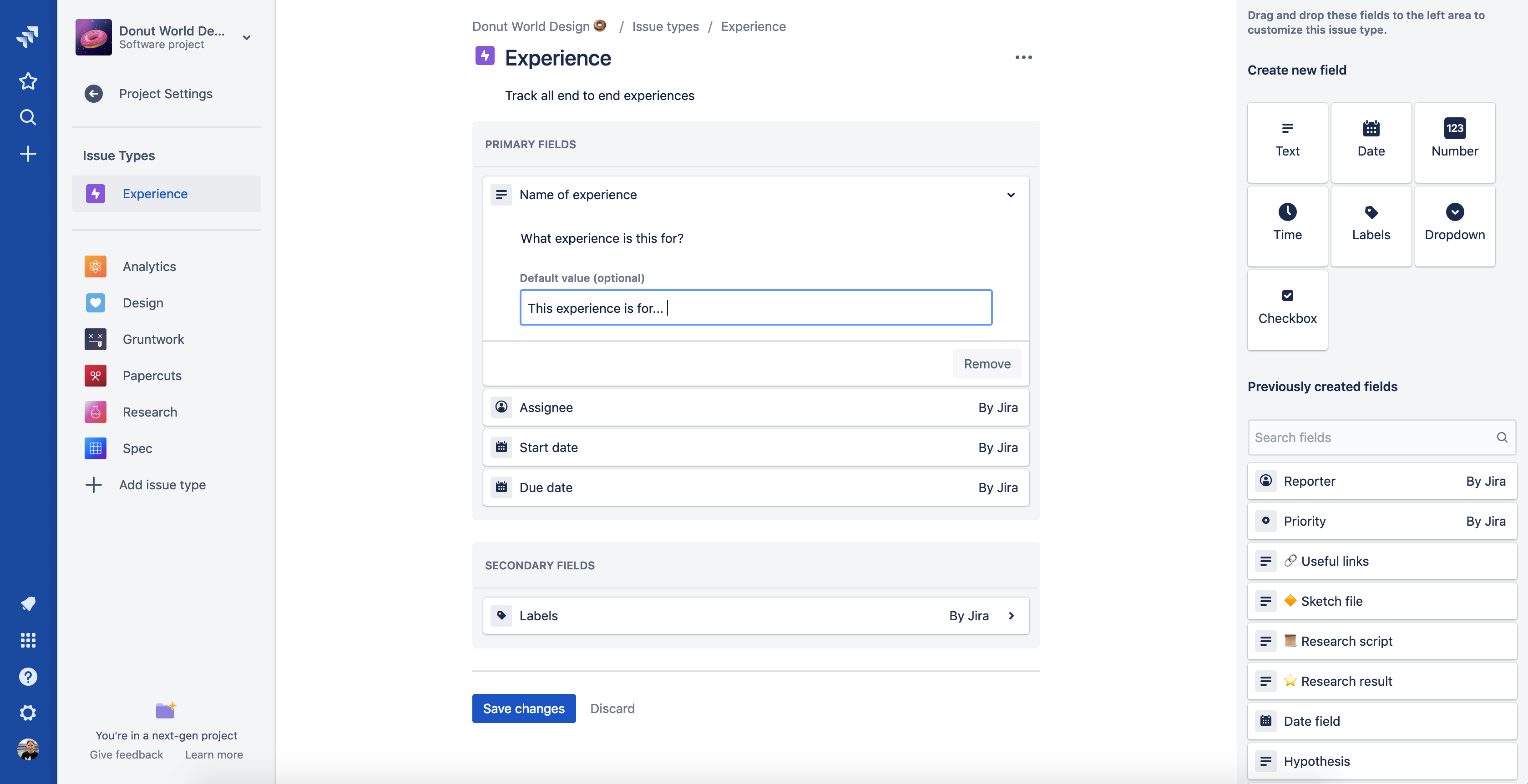Viewport: 1528px width, 784px height.
Task: Select the Date field item
Action: coord(1381,721)
